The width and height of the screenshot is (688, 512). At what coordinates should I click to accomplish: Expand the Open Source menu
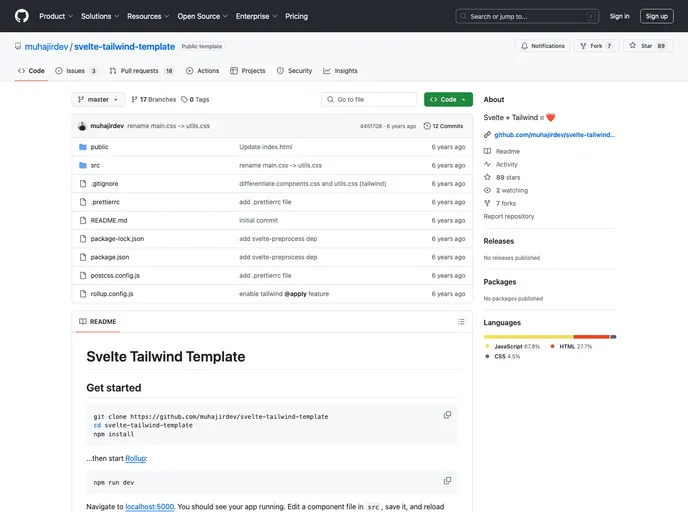(203, 16)
